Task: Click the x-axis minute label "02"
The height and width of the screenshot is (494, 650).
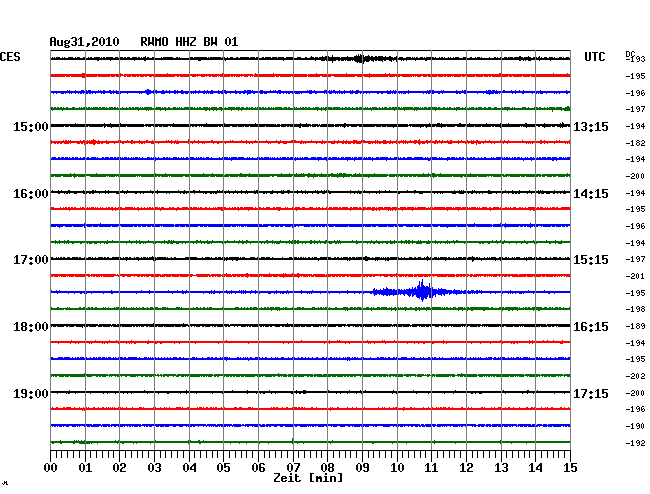Action: pyautogui.click(x=119, y=468)
